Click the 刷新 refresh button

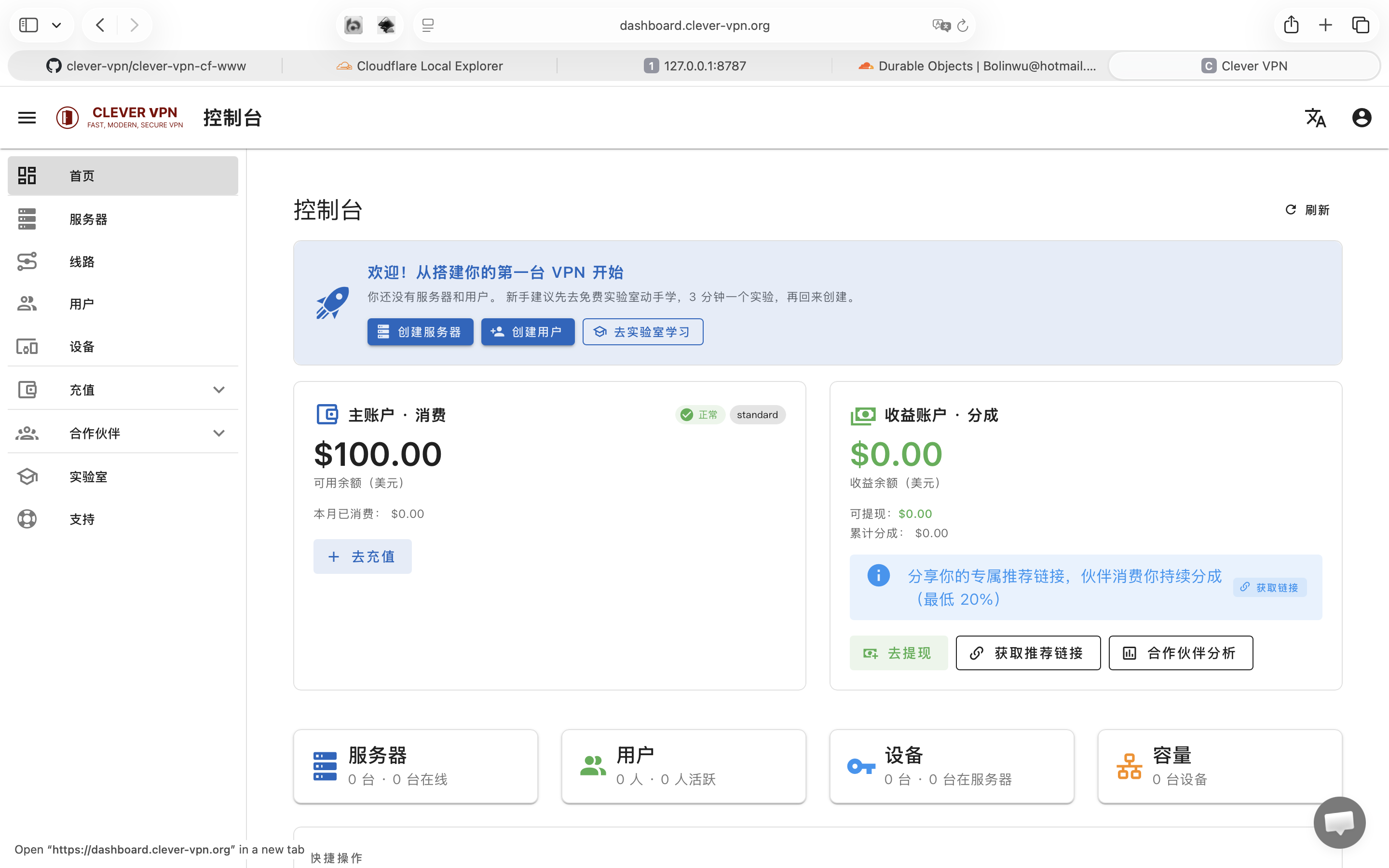click(1307, 210)
